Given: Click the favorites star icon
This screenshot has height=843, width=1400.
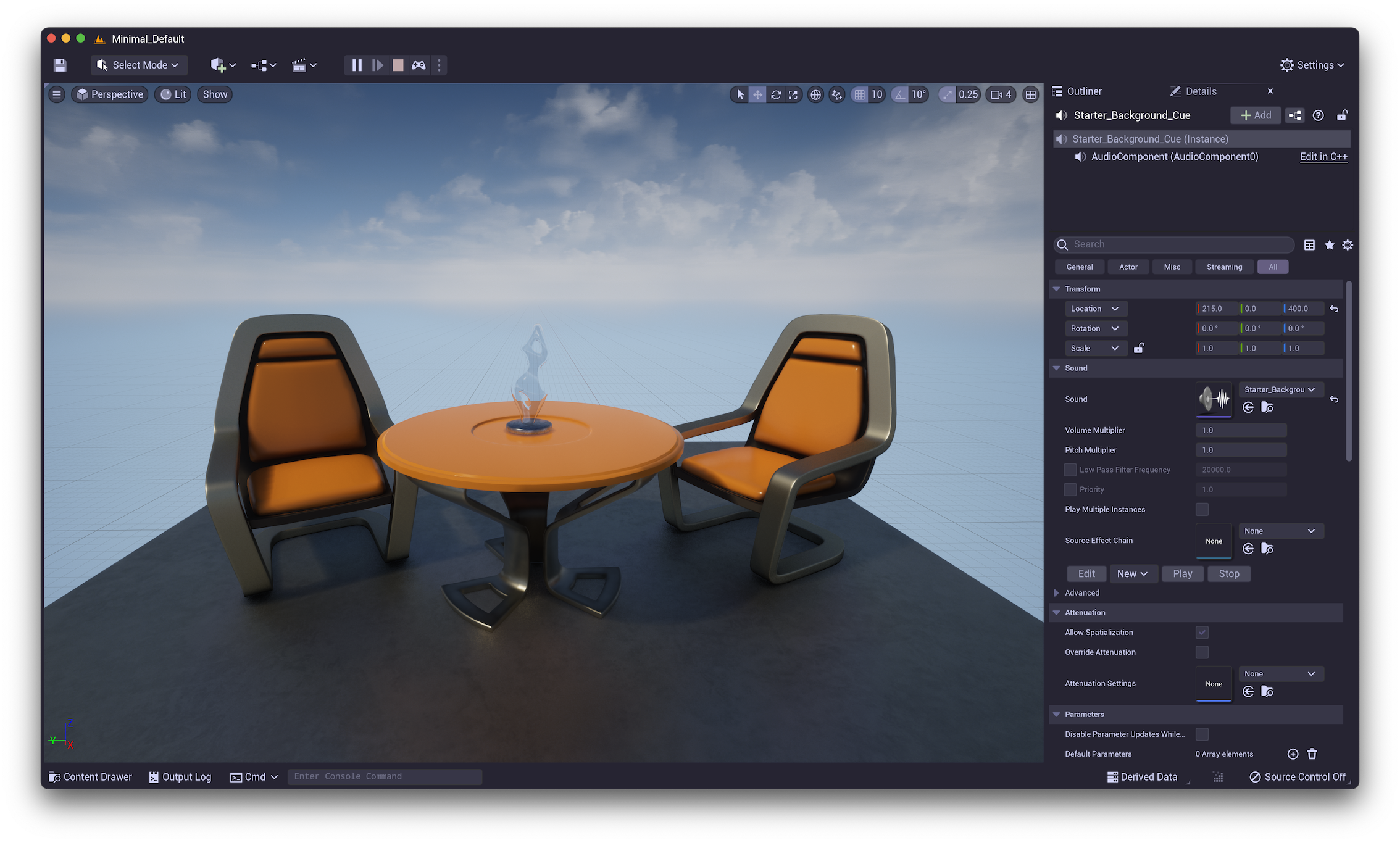Looking at the screenshot, I should 1329,245.
